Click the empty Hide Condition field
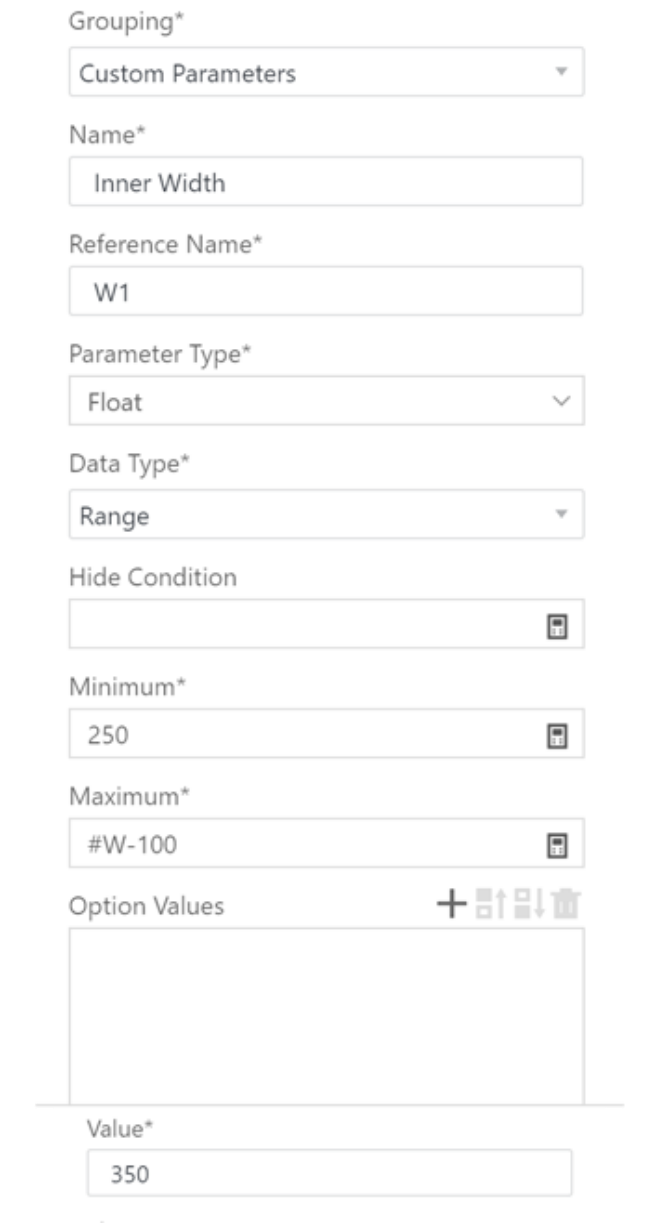 point(326,624)
